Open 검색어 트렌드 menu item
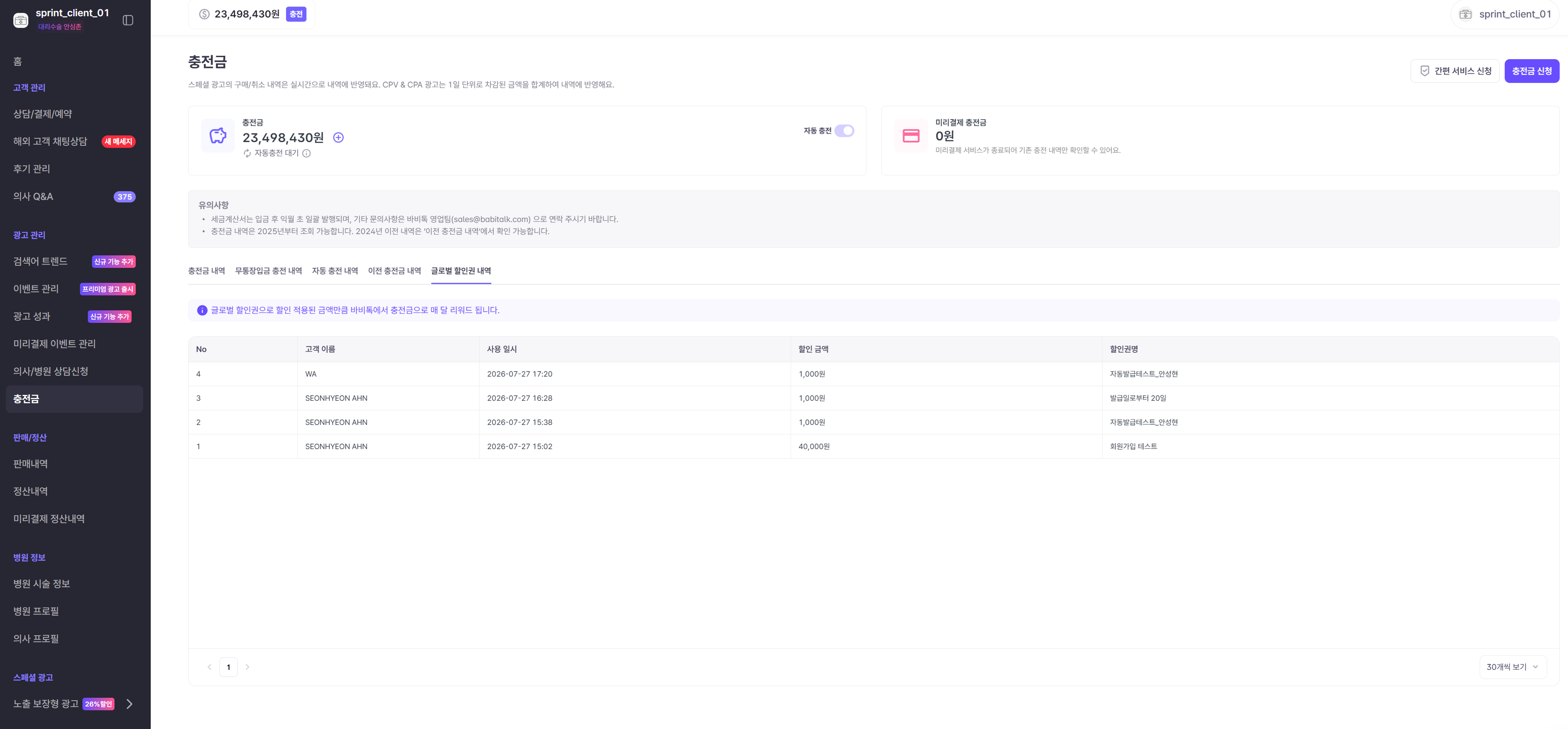 74,261
